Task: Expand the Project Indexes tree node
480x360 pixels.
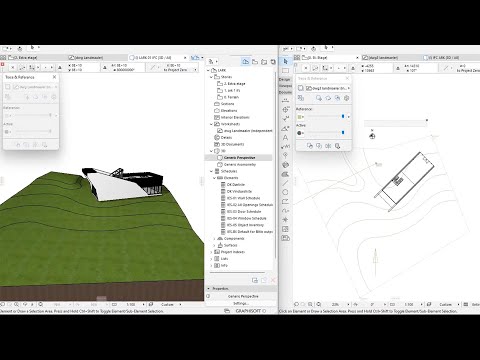Action: [211, 252]
